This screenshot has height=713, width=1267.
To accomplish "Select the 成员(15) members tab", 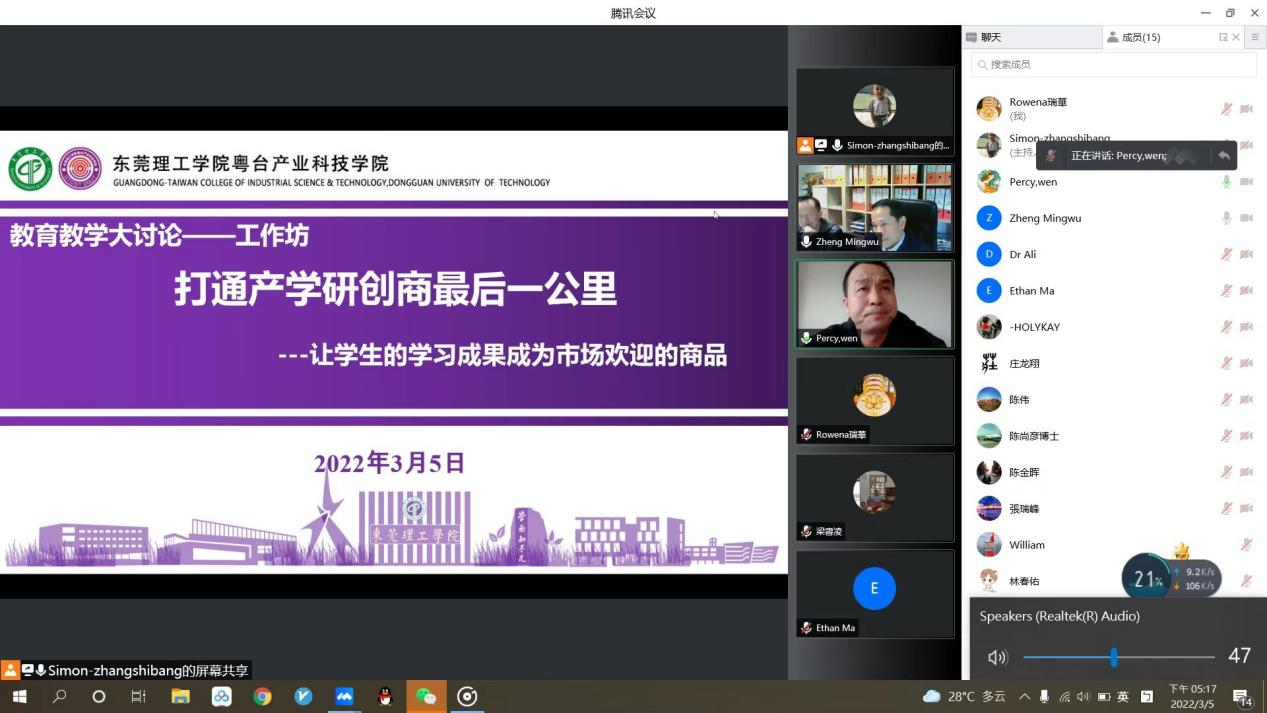I will 1139,38.
